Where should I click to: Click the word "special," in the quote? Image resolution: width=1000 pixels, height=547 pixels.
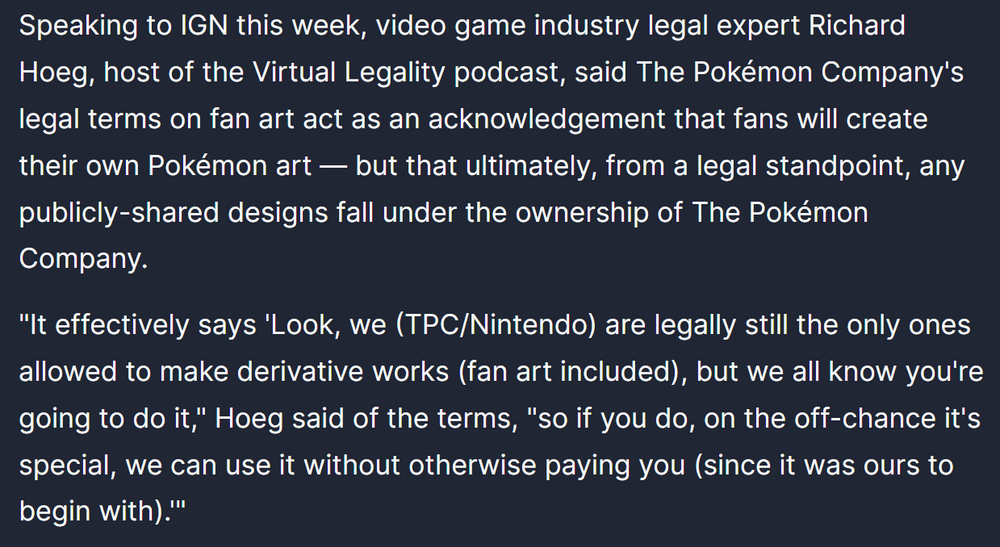click(x=68, y=465)
